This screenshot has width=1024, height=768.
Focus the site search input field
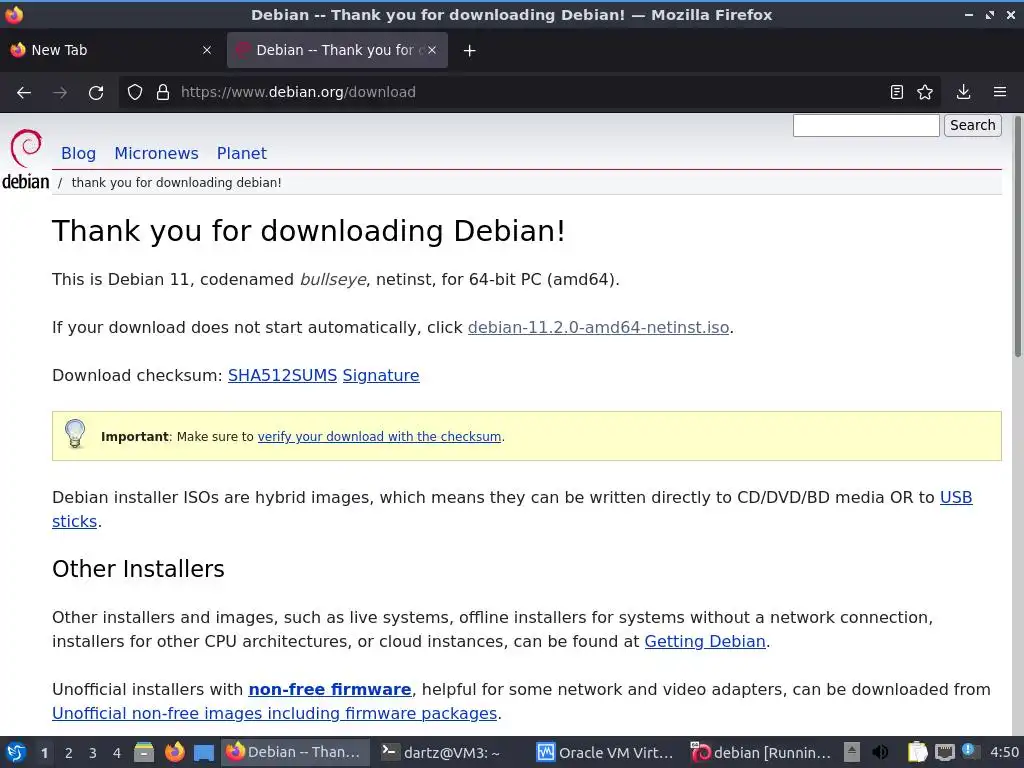point(866,125)
